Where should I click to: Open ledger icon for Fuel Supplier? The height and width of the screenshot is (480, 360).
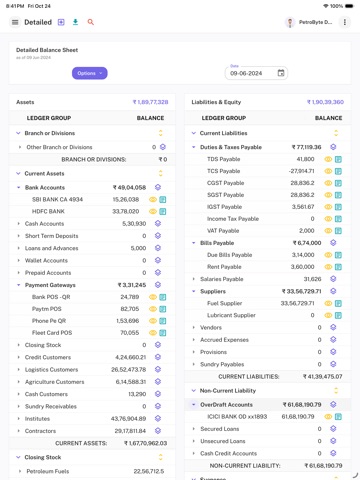338,303
